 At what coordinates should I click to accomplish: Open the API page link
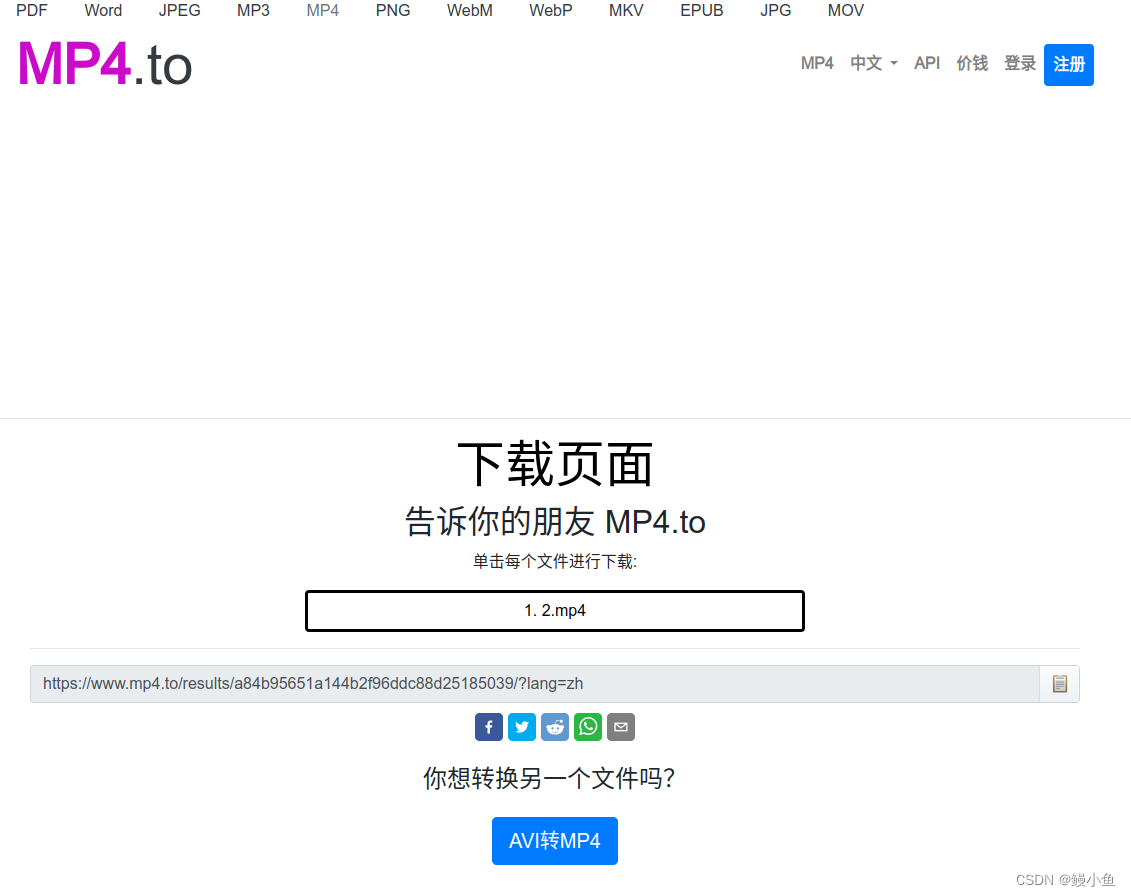[x=927, y=63]
